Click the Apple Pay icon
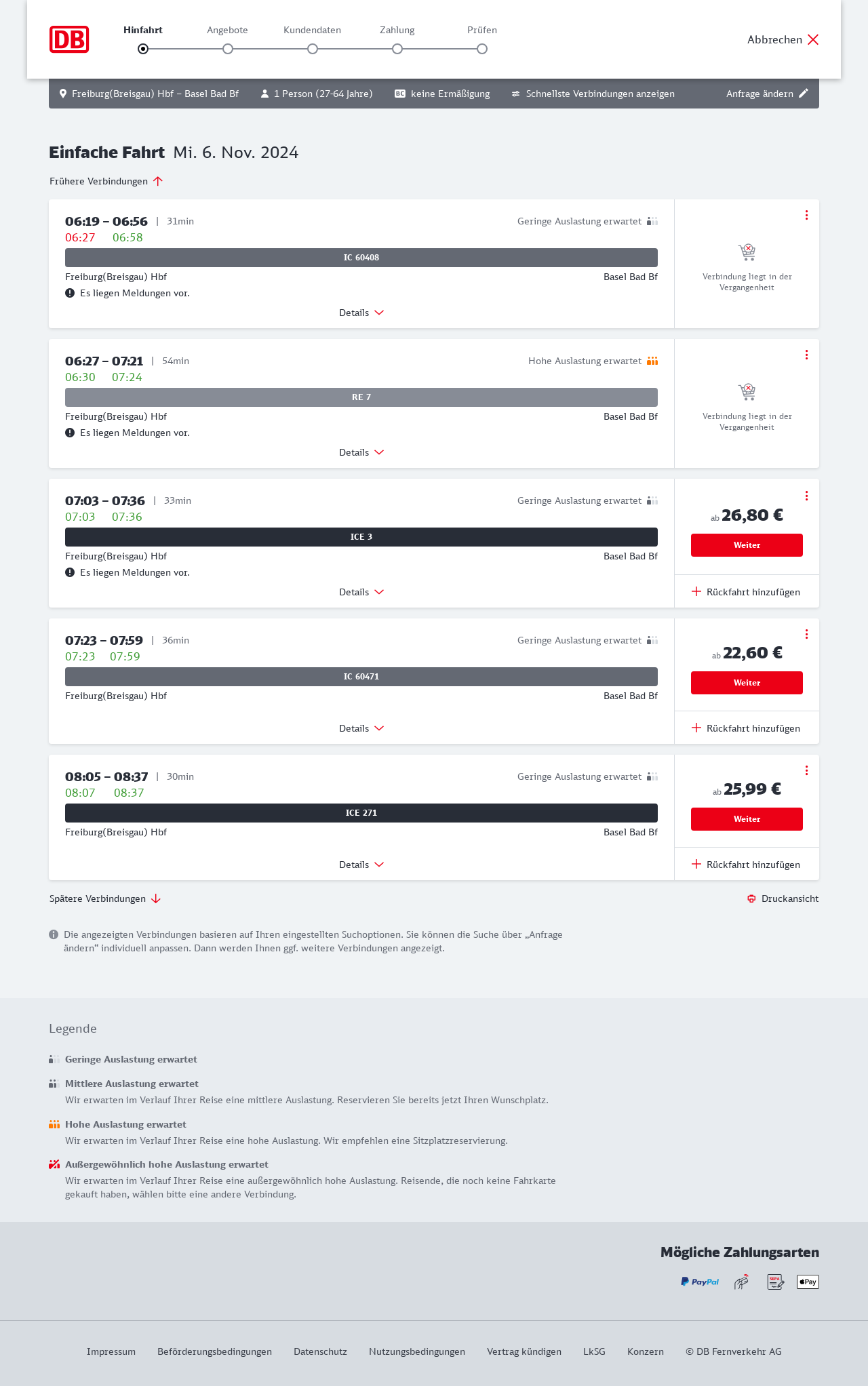Screen dimensions: 868x1386 808,1282
